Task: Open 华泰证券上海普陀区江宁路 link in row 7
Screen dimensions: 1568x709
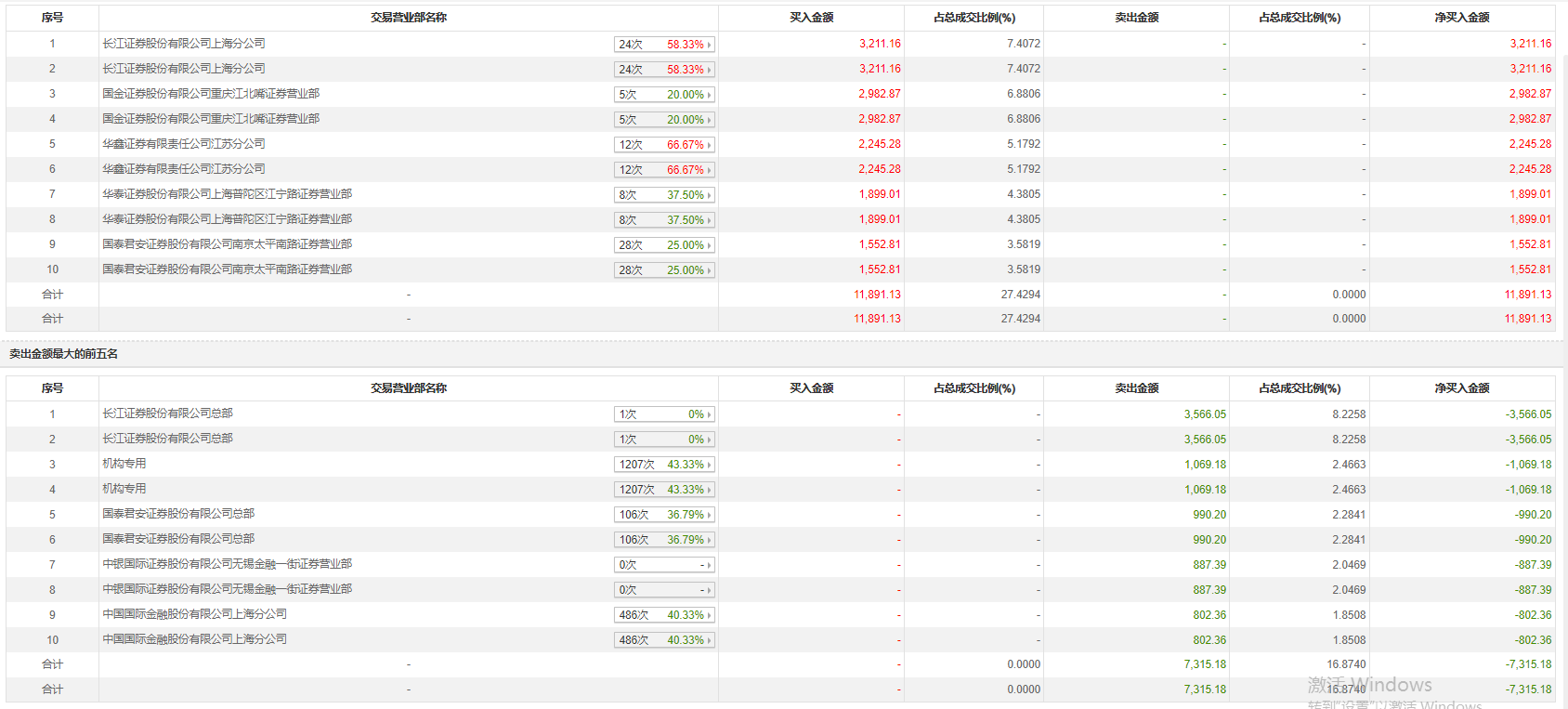Action: [x=228, y=194]
